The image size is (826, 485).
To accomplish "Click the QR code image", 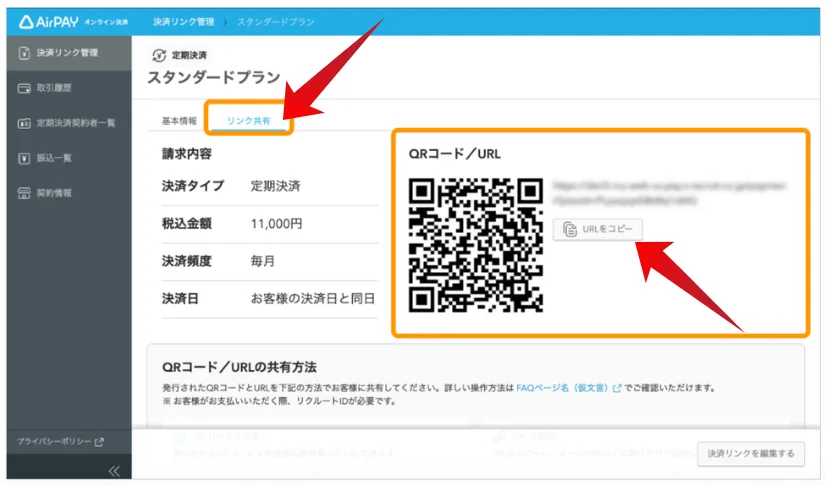I will pyautogui.click(x=476, y=245).
